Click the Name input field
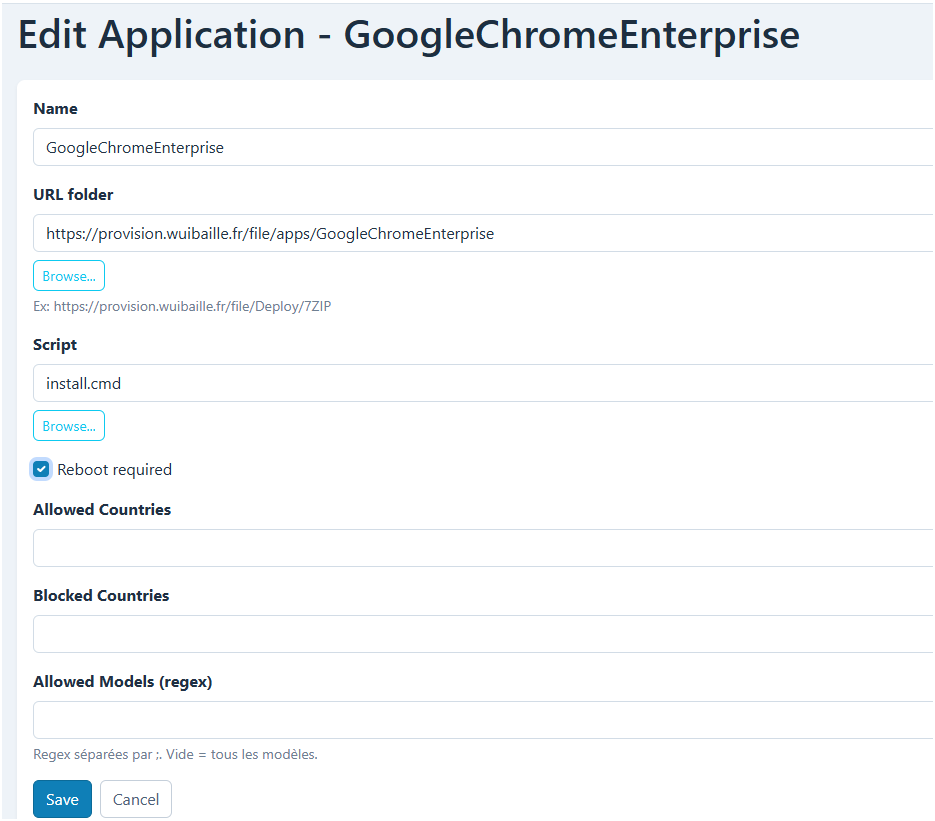This screenshot has height=821, width=935. (x=483, y=147)
